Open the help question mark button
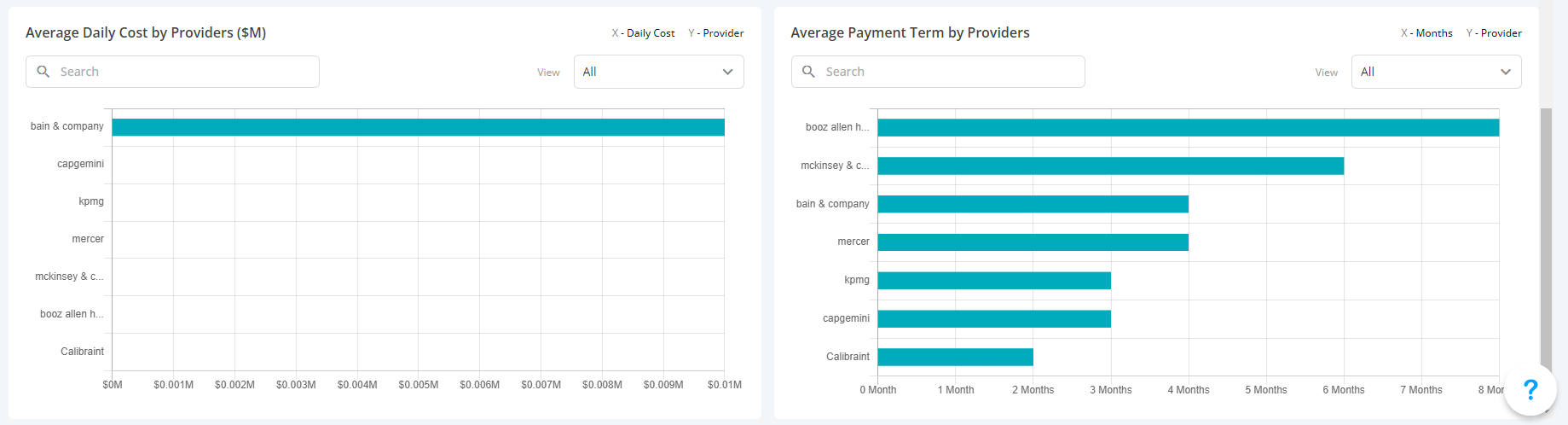 1530,389
